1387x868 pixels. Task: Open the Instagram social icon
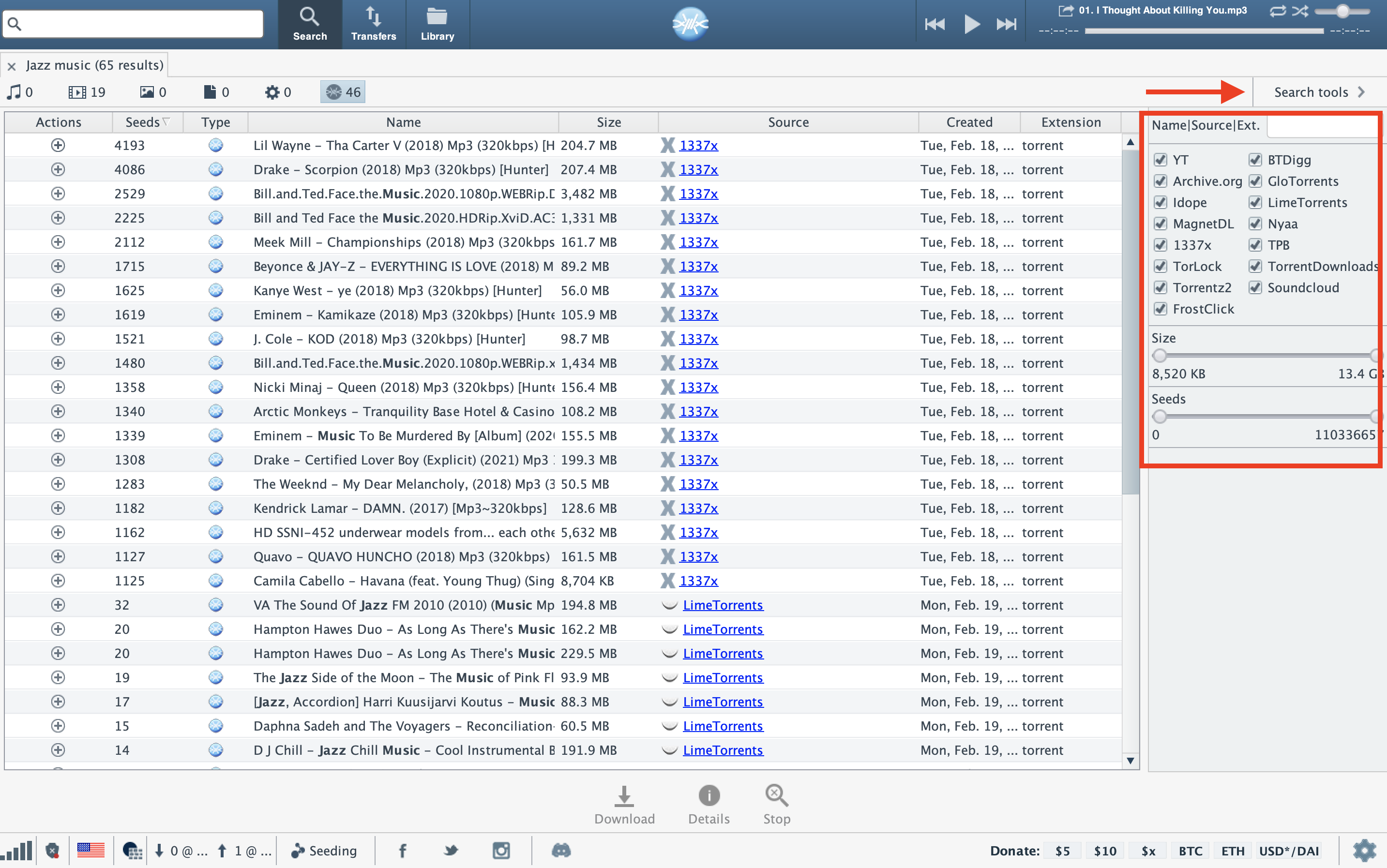pyautogui.click(x=501, y=850)
